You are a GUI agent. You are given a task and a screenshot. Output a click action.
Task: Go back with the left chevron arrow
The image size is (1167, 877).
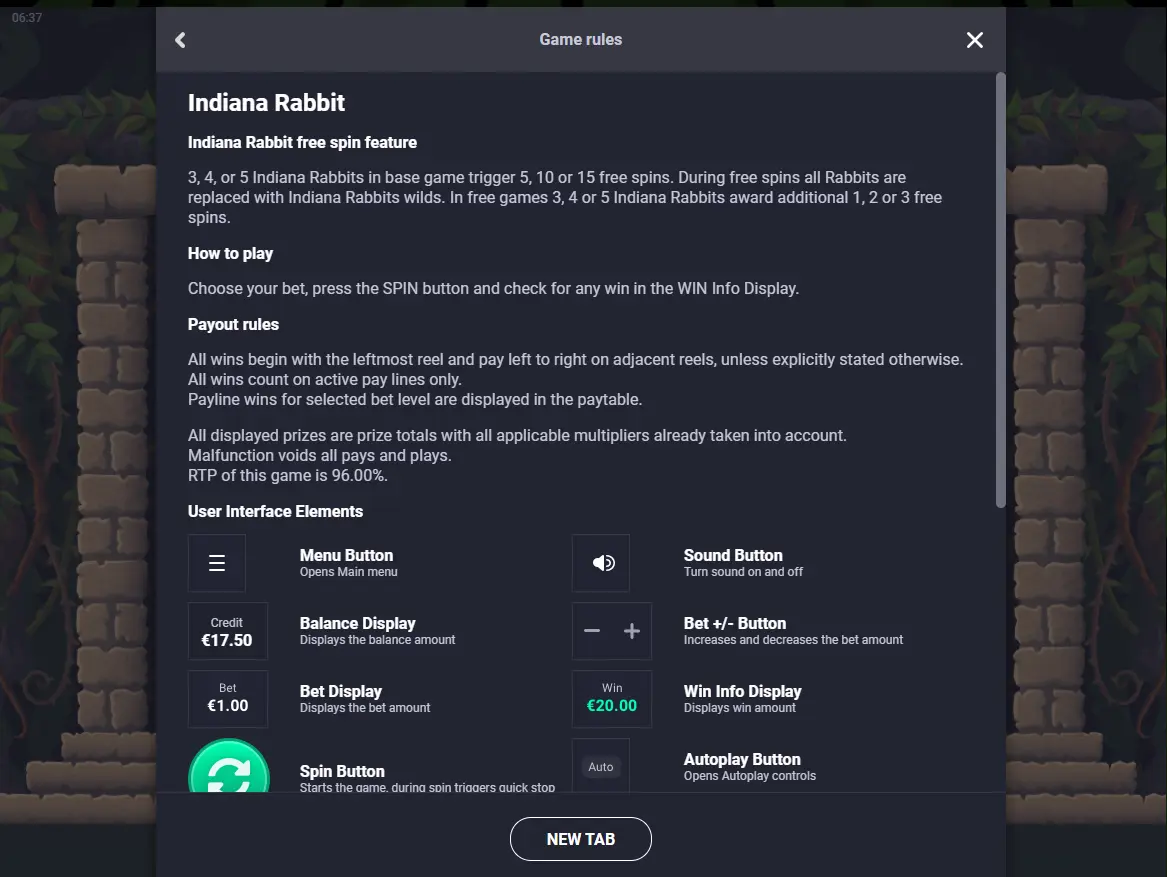[180, 40]
